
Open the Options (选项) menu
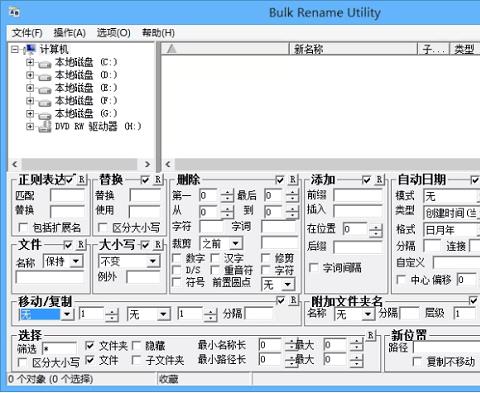pos(113,33)
